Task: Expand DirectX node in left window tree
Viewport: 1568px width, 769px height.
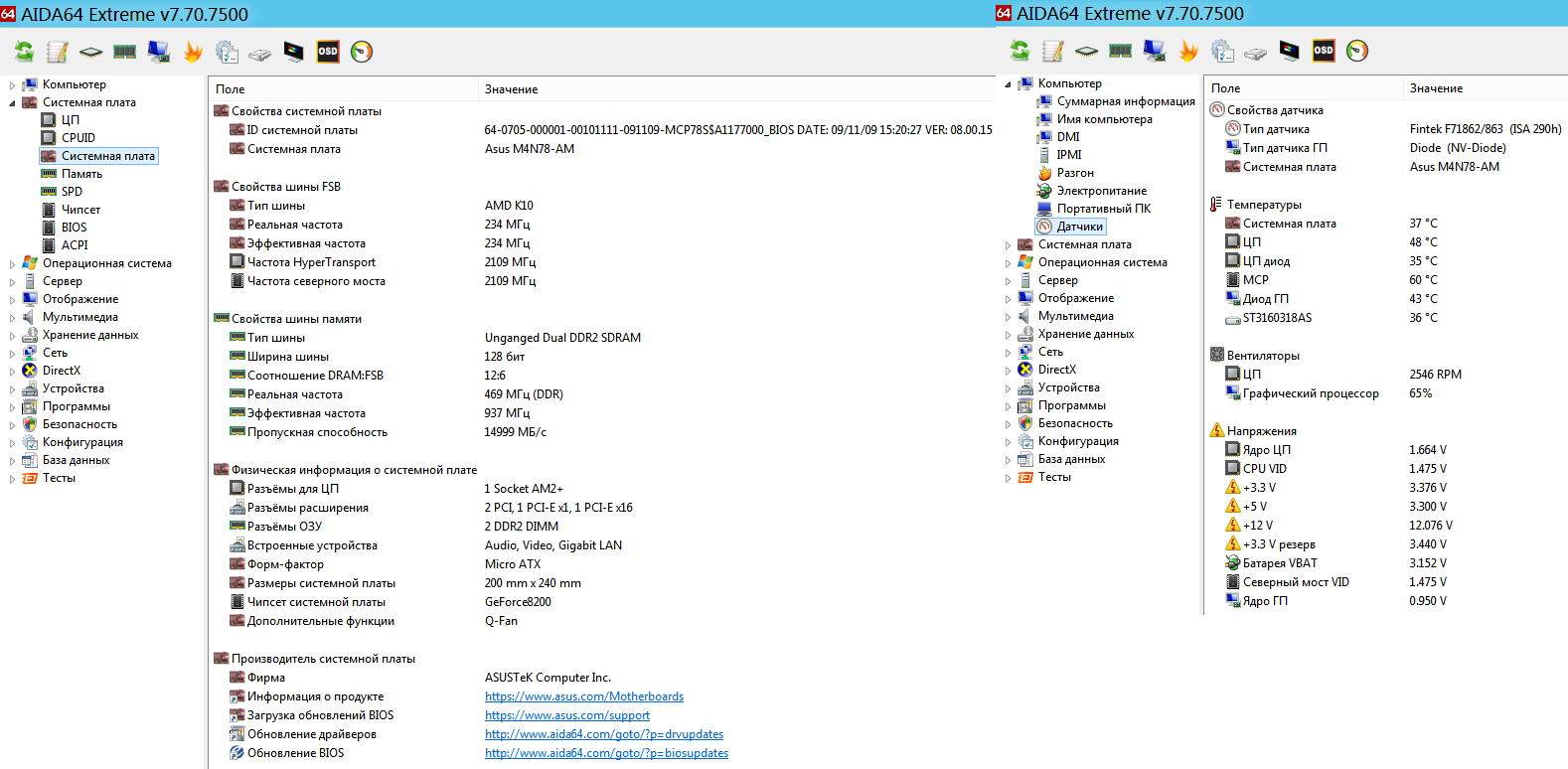Action: 12,372
